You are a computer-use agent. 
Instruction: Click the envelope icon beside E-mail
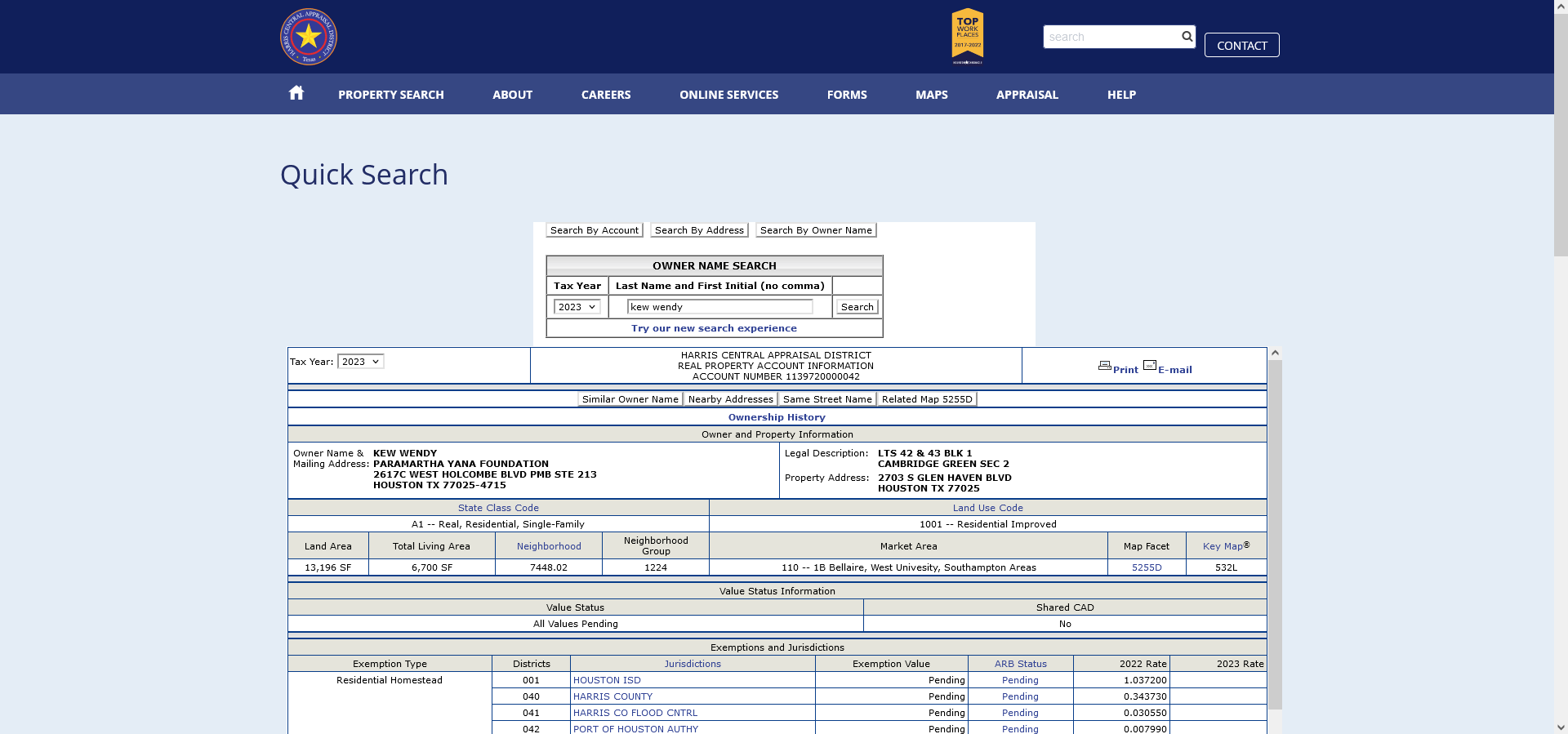point(1150,366)
